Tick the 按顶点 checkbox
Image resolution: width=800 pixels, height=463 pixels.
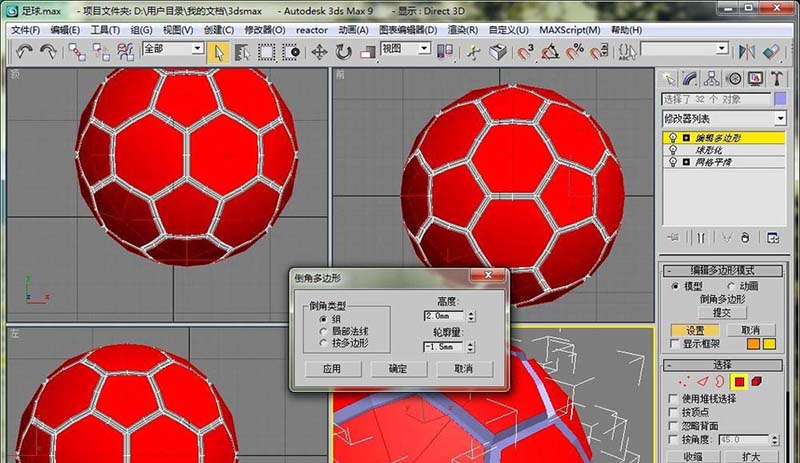coord(673,412)
